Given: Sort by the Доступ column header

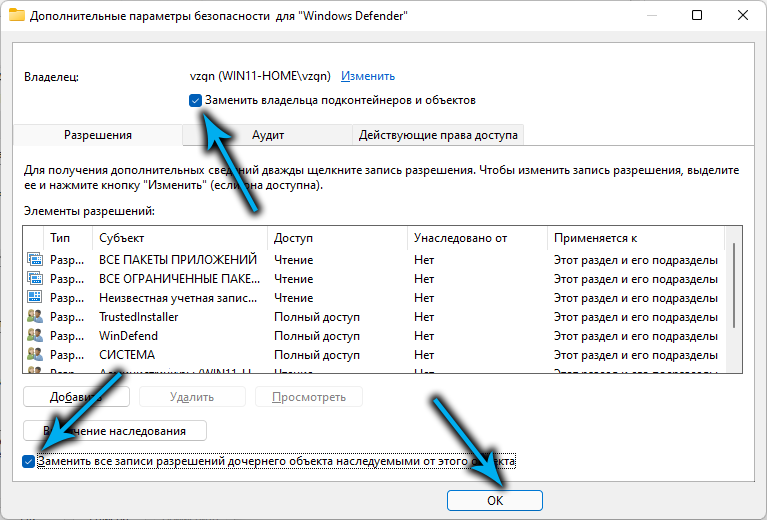Looking at the screenshot, I should tap(338, 239).
